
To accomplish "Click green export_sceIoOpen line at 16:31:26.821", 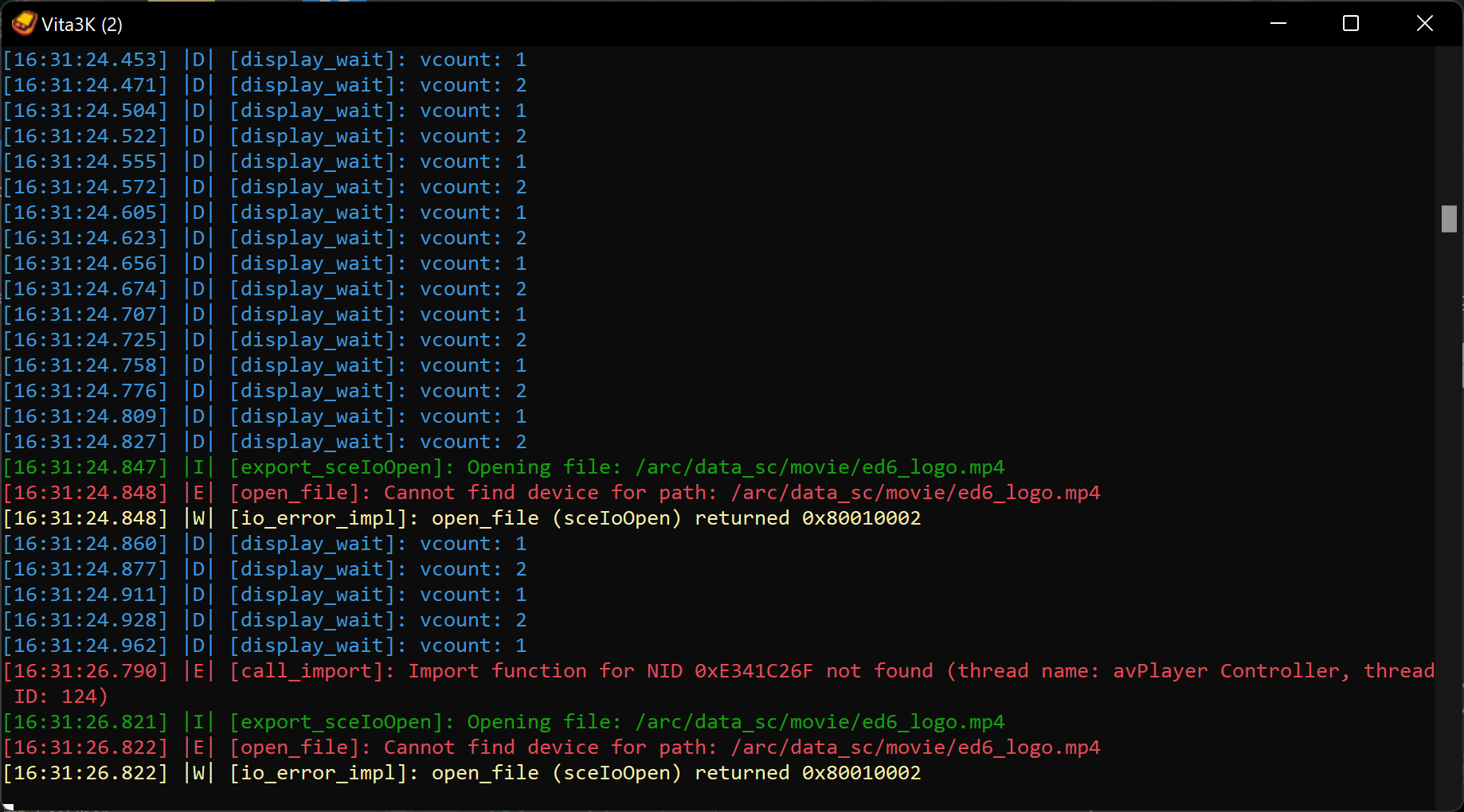I will coord(504,722).
